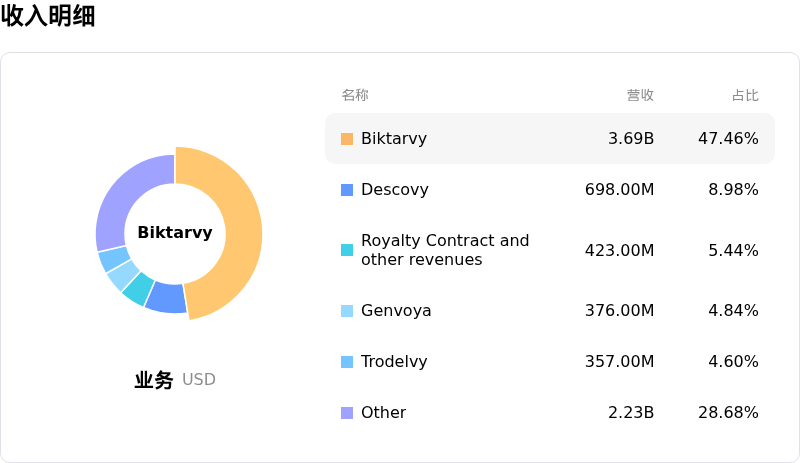The image size is (800, 463).
Task: Click the orange Biktarvy legend swatch
Action: [x=347, y=139]
